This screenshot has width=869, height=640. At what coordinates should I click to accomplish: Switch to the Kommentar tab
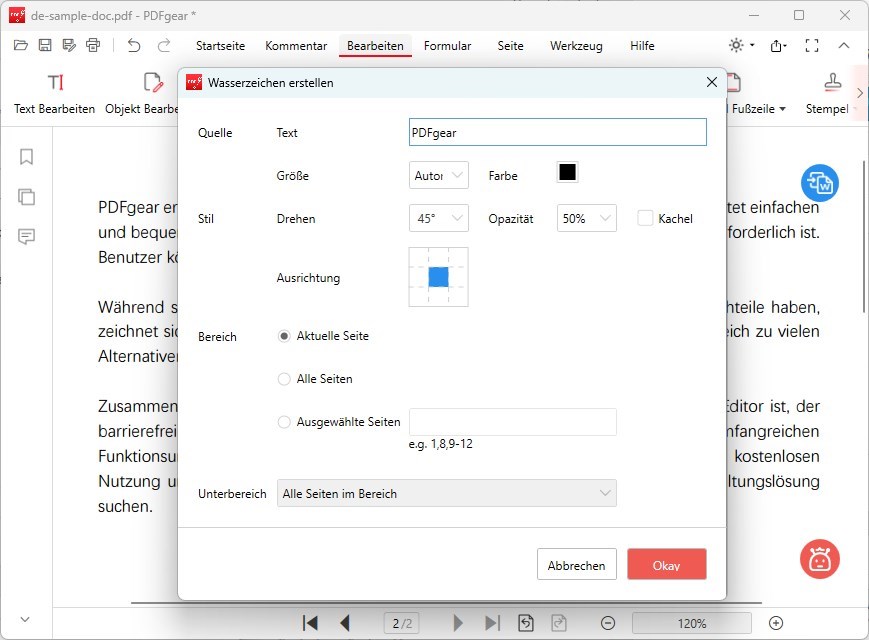tap(296, 46)
